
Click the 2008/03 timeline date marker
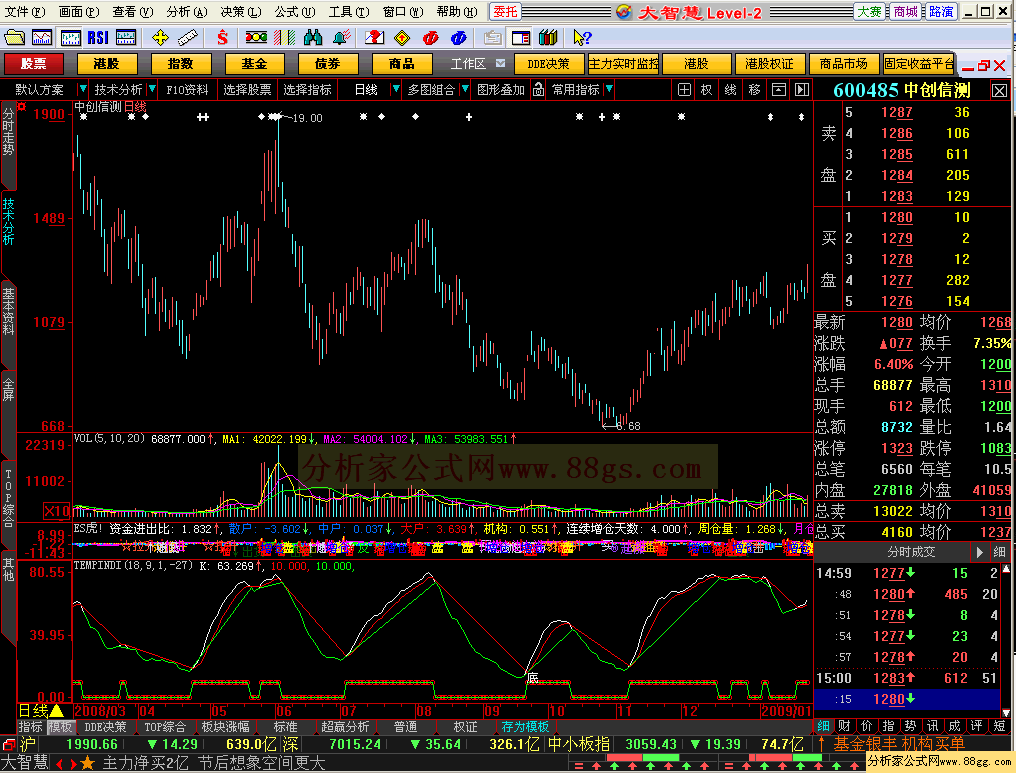(100, 711)
